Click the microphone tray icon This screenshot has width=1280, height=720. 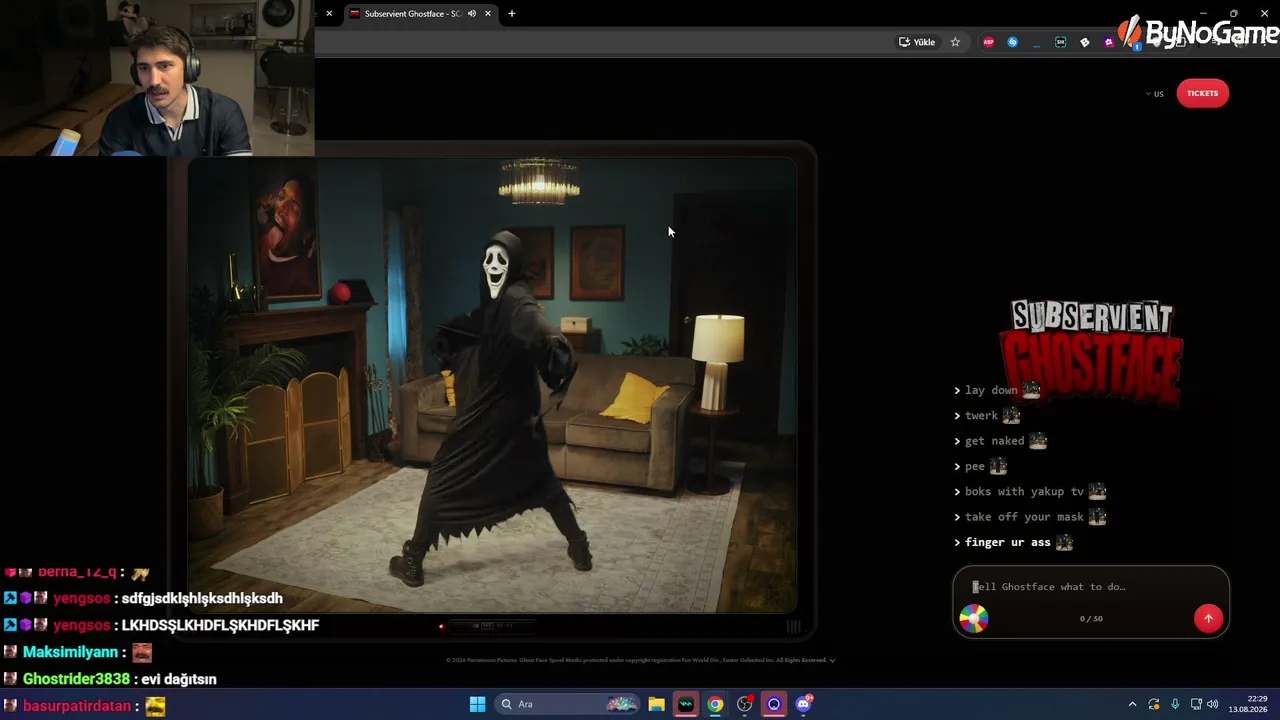[x=1175, y=704]
